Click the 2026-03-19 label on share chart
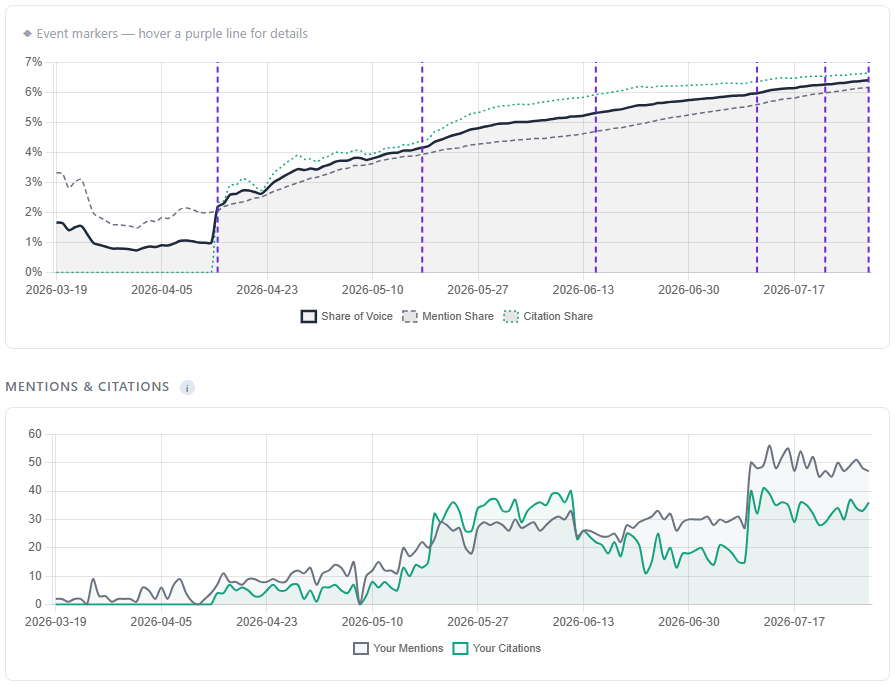This screenshot has height=686, width=895. (x=57, y=290)
